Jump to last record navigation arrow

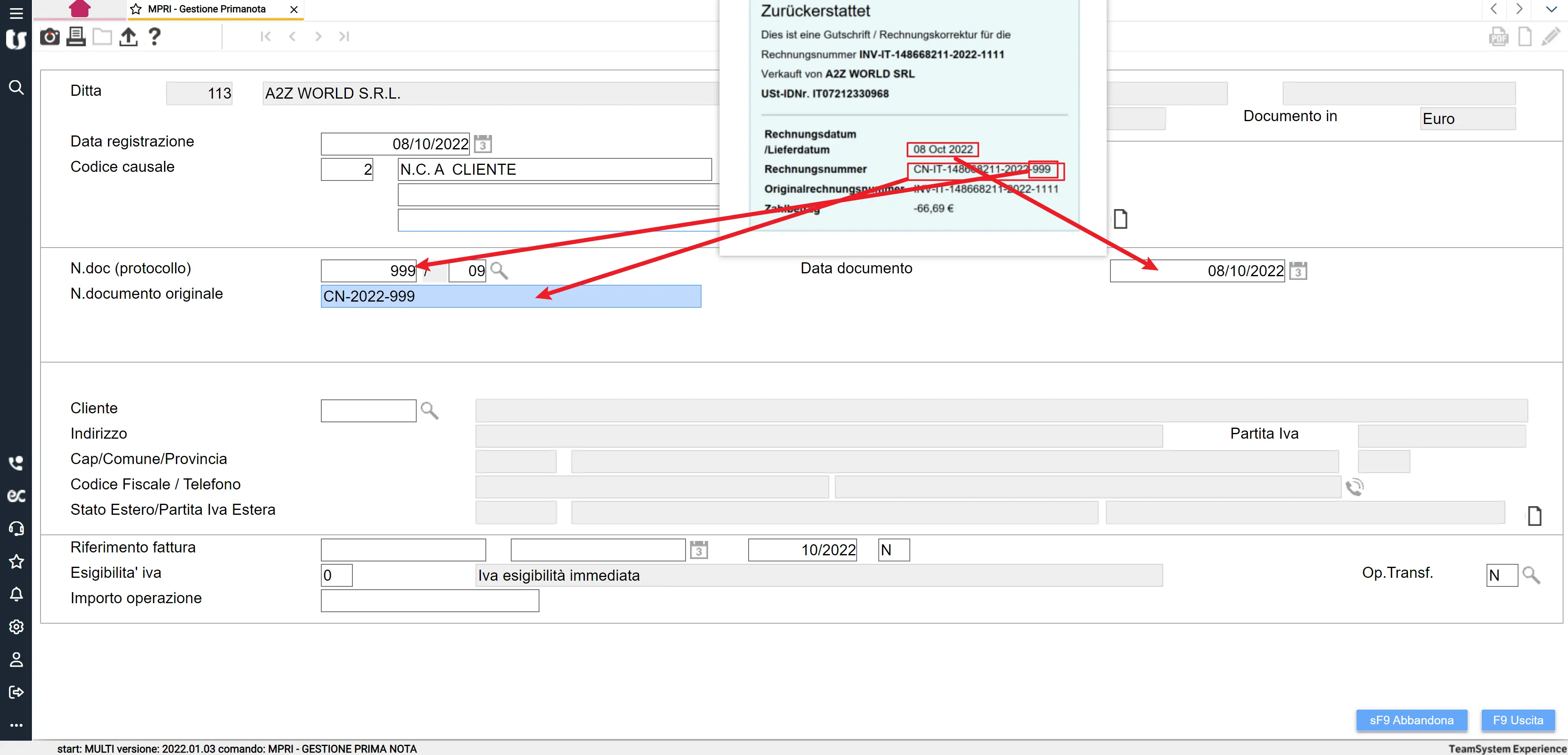344,36
